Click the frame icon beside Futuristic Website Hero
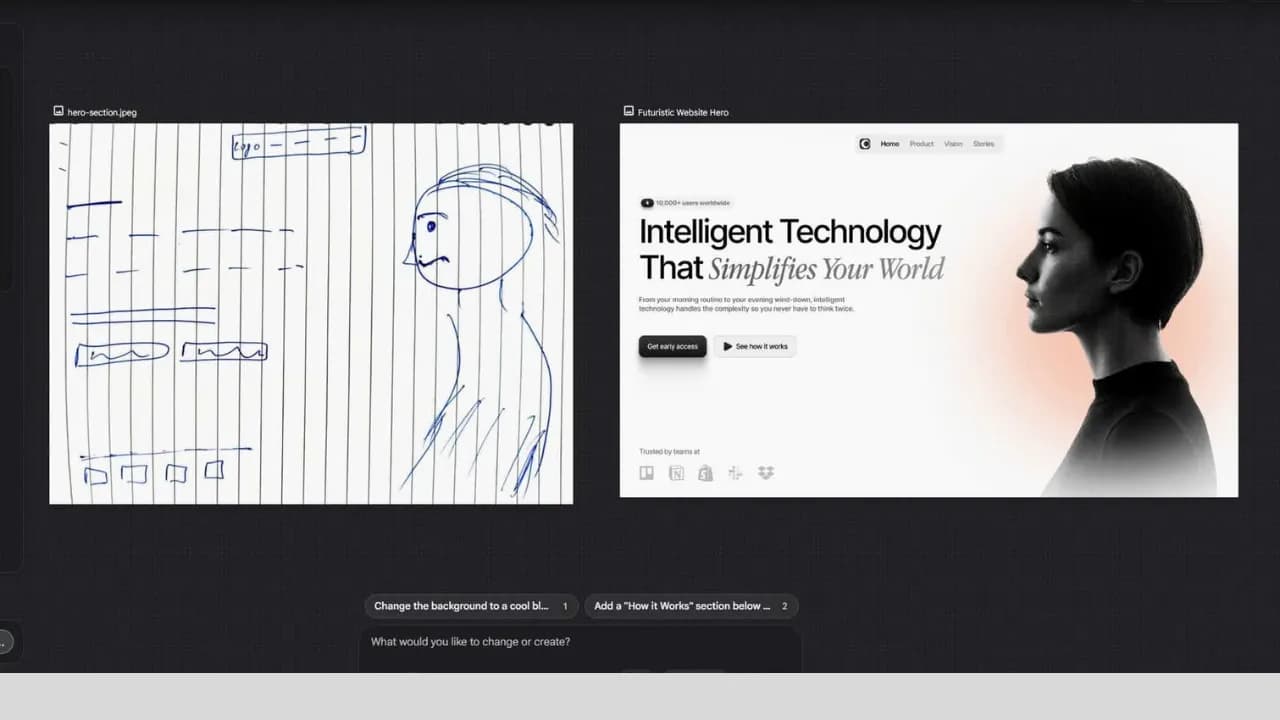1280x720 pixels. [628, 112]
